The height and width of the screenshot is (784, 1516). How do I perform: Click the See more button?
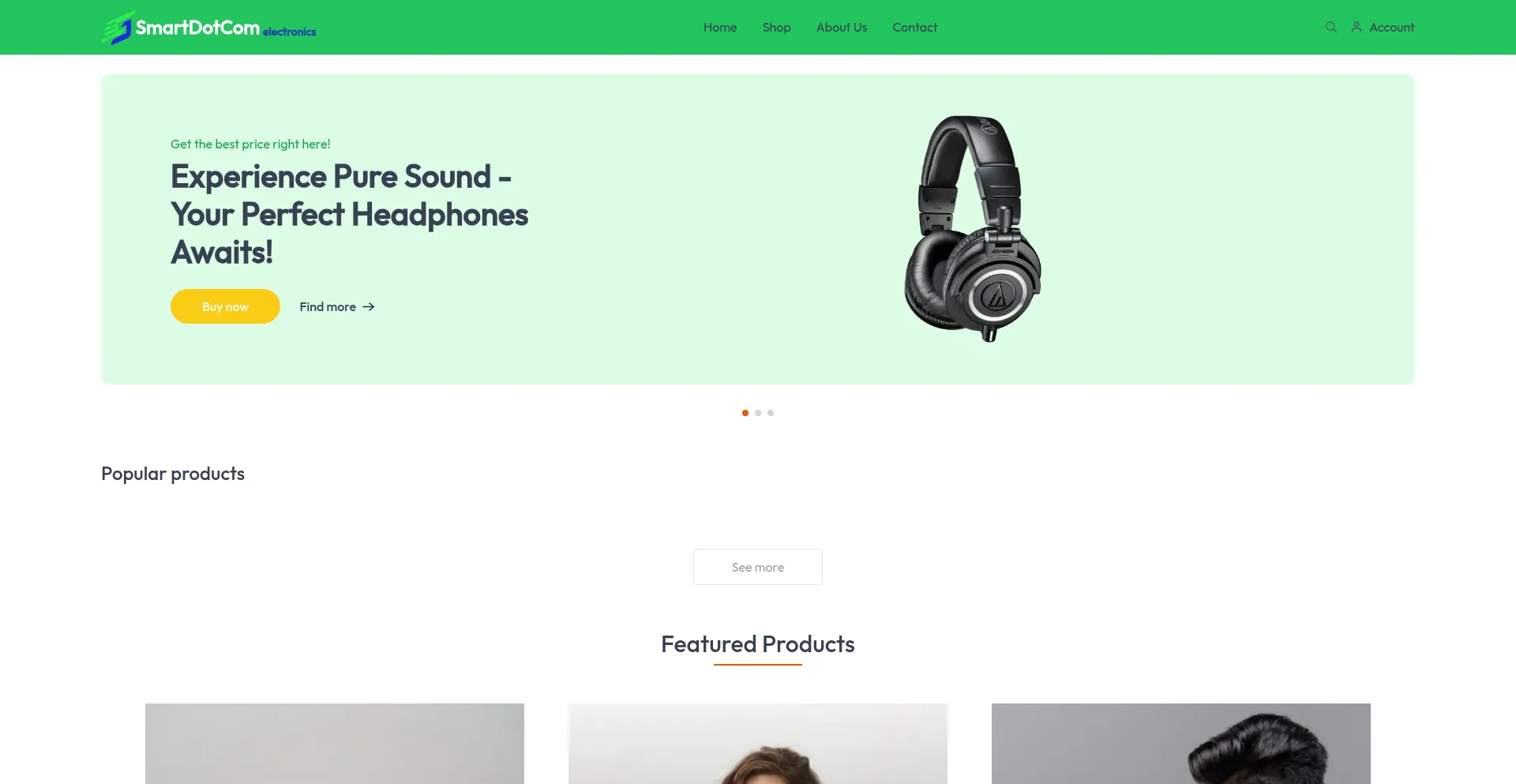[x=758, y=567]
